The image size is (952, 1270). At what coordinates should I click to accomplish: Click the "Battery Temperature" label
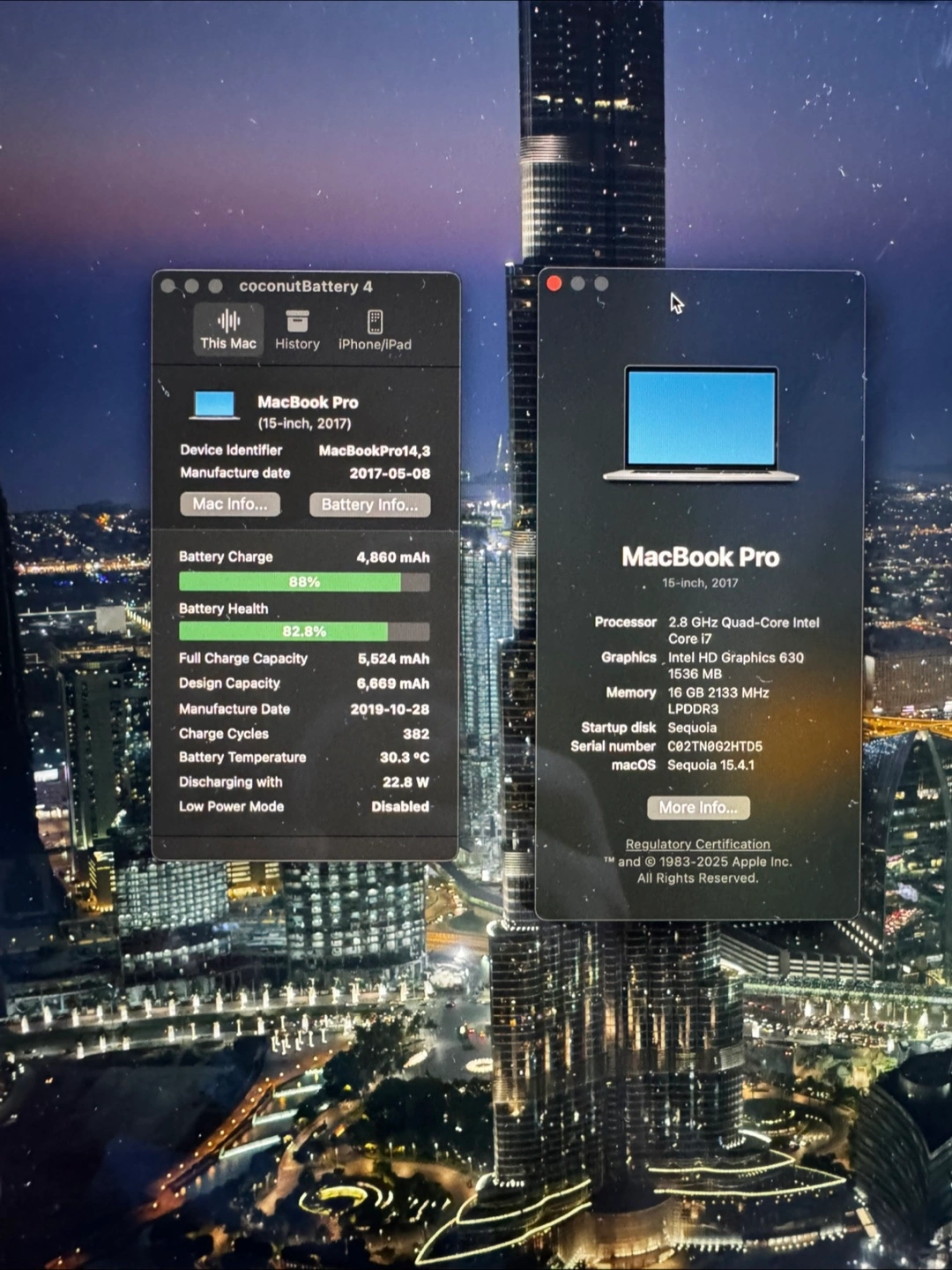coord(242,758)
